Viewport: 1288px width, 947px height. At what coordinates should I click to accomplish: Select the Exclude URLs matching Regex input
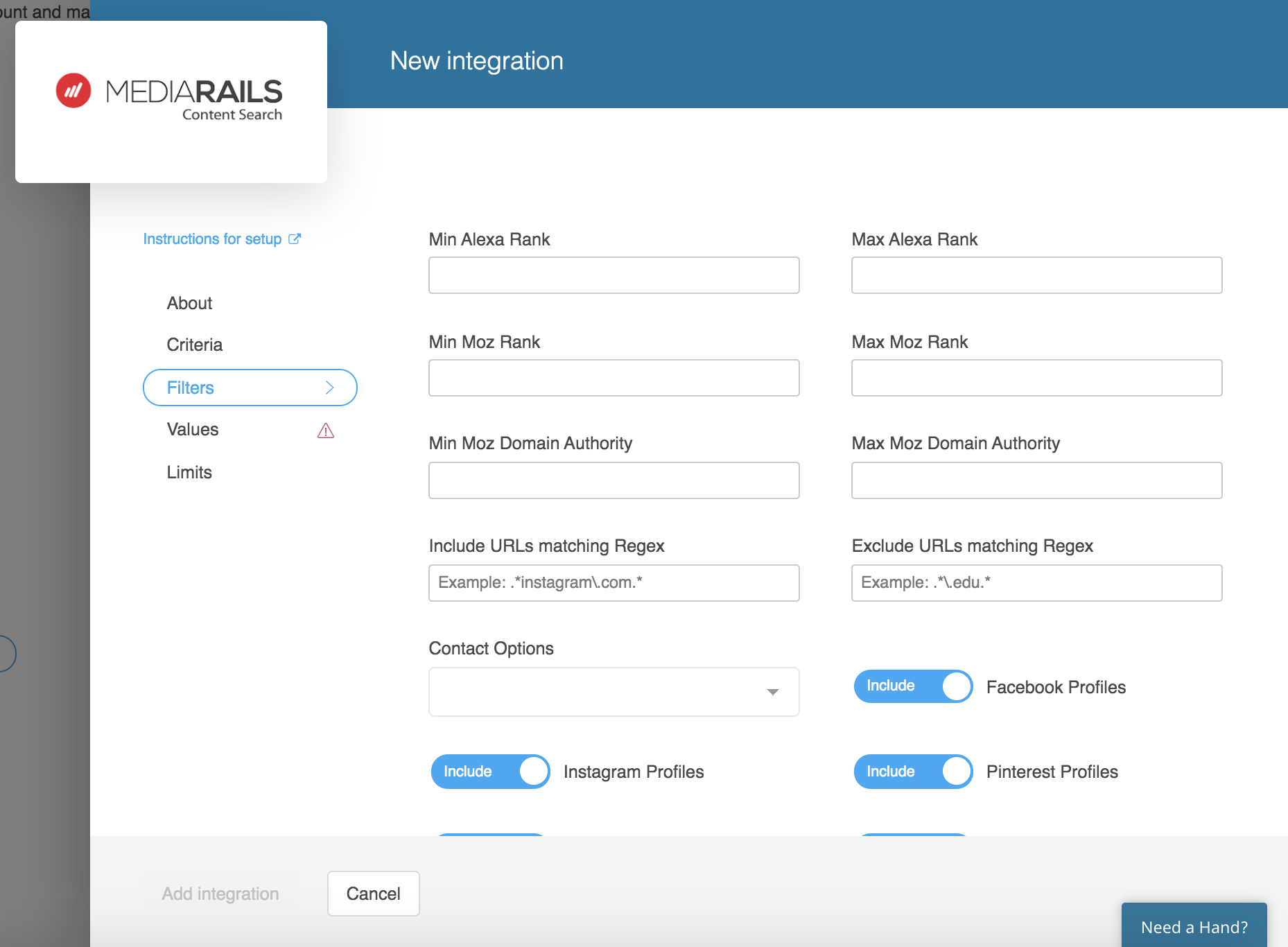point(1036,582)
